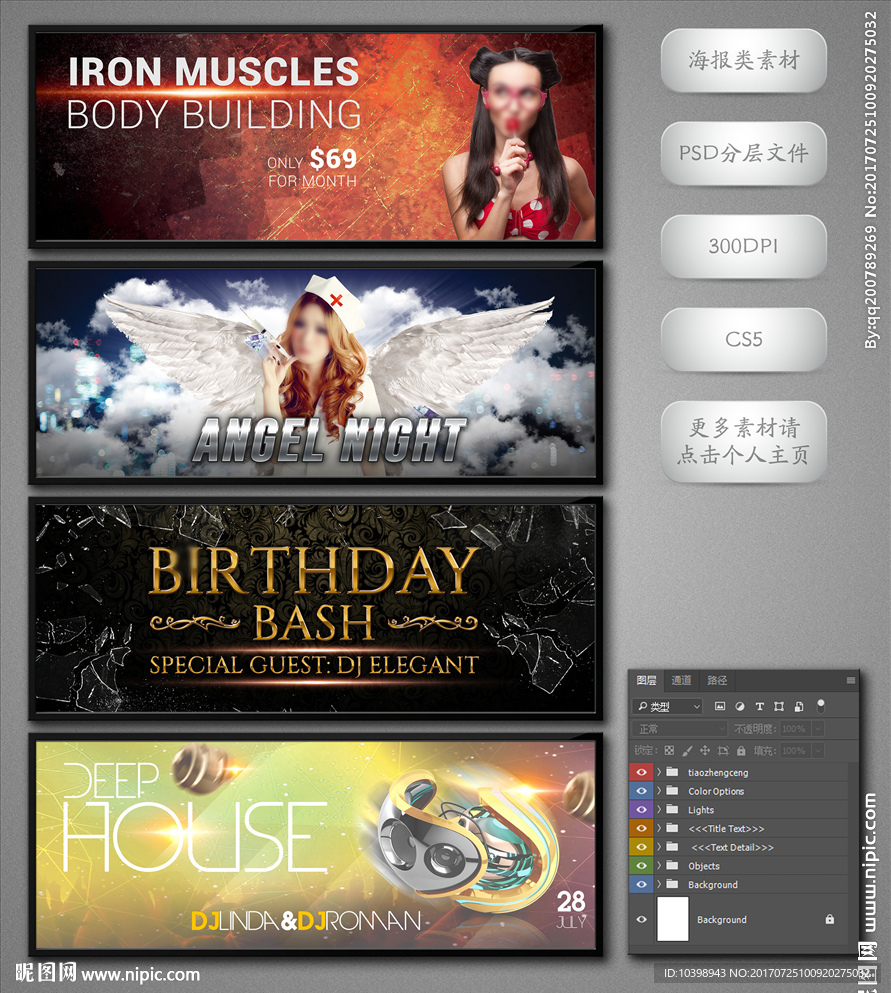Viewport: 891px width, 993px height.
Task: Click the prevent artboard auto-nesting lock icon
Action: pos(723,750)
